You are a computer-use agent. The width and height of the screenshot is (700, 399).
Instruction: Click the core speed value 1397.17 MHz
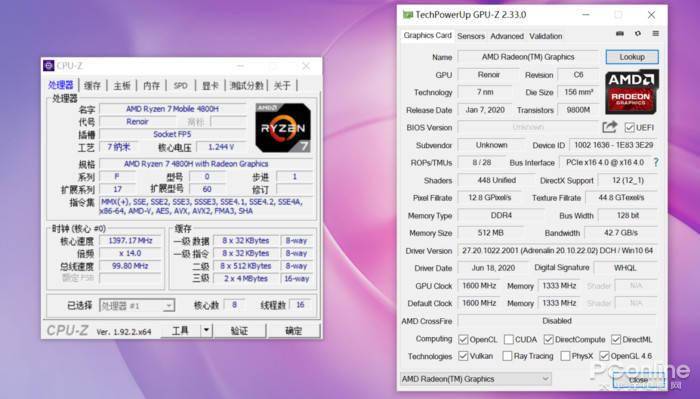[x=130, y=241]
